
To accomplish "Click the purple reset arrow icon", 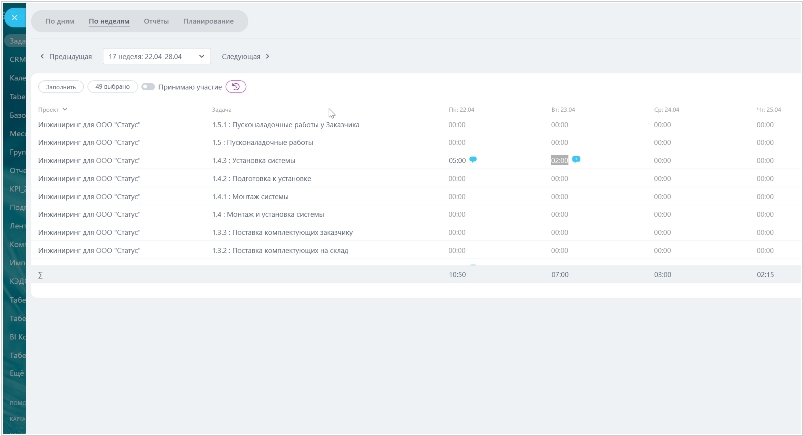I will pyautogui.click(x=236, y=87).
